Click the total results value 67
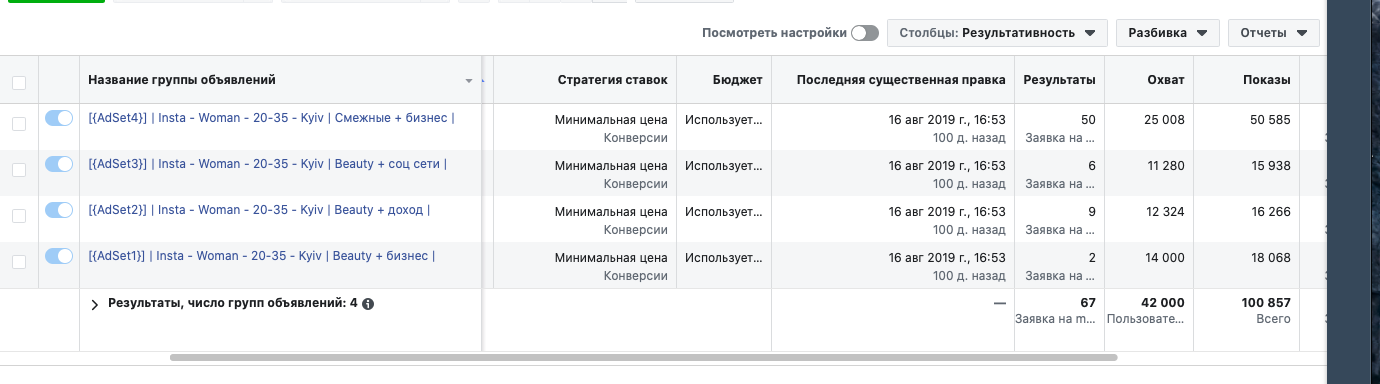Image resolution: width=1380 pixels, height=384 pixels. point(1088,303)
